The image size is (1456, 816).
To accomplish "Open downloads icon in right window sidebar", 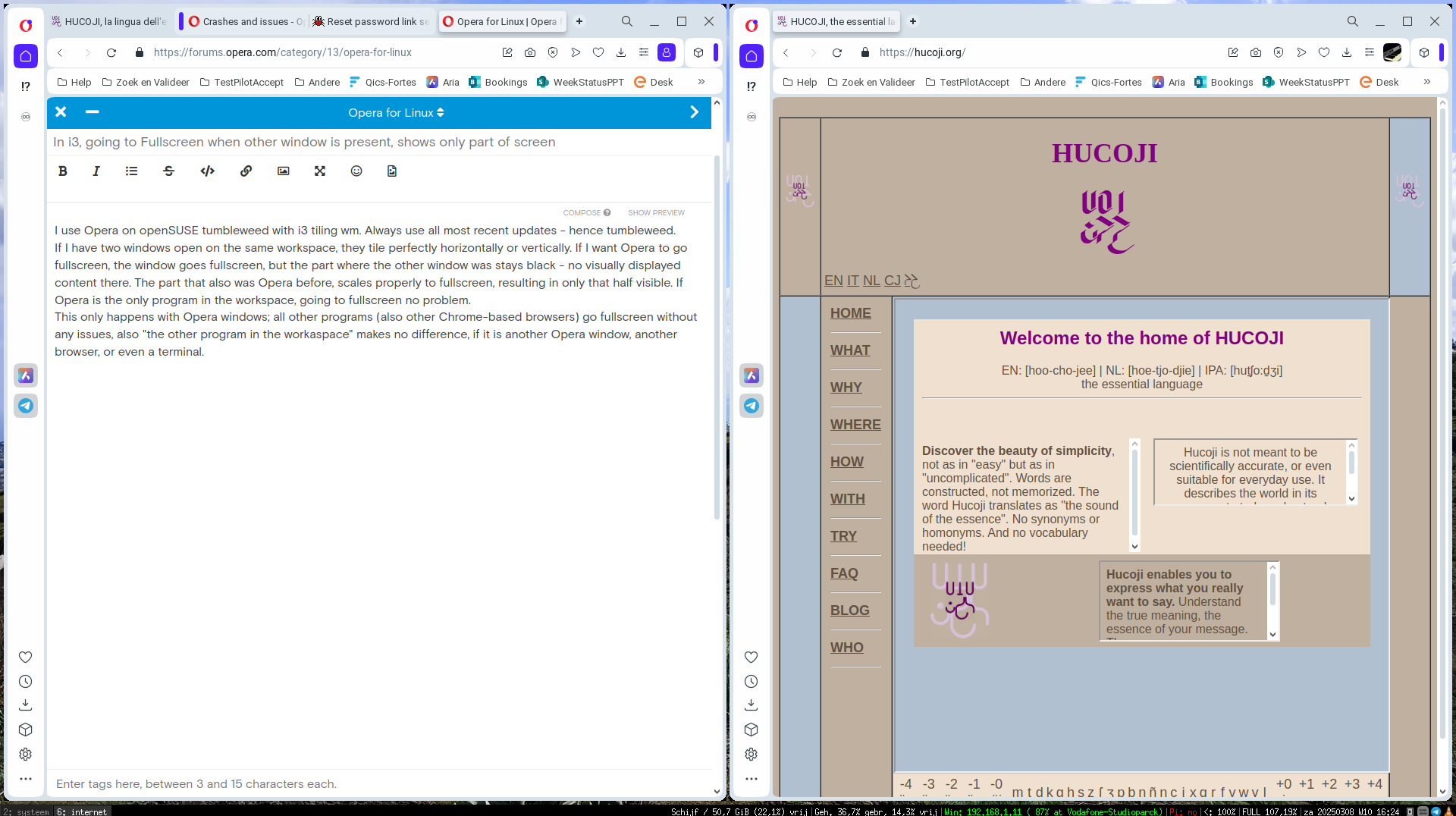I will tap(752, 705).
